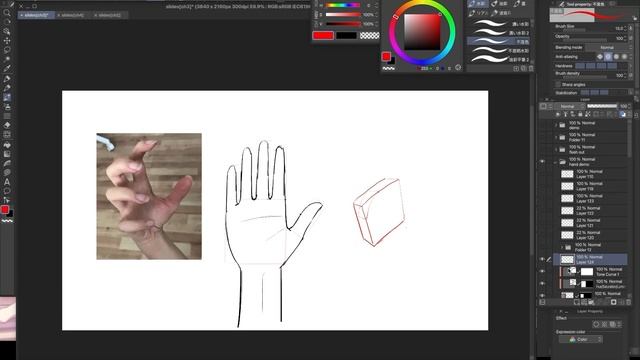Select Layer 110 in the layer list
The height and width of the screenshot is (360, 640).
(594, 174)
